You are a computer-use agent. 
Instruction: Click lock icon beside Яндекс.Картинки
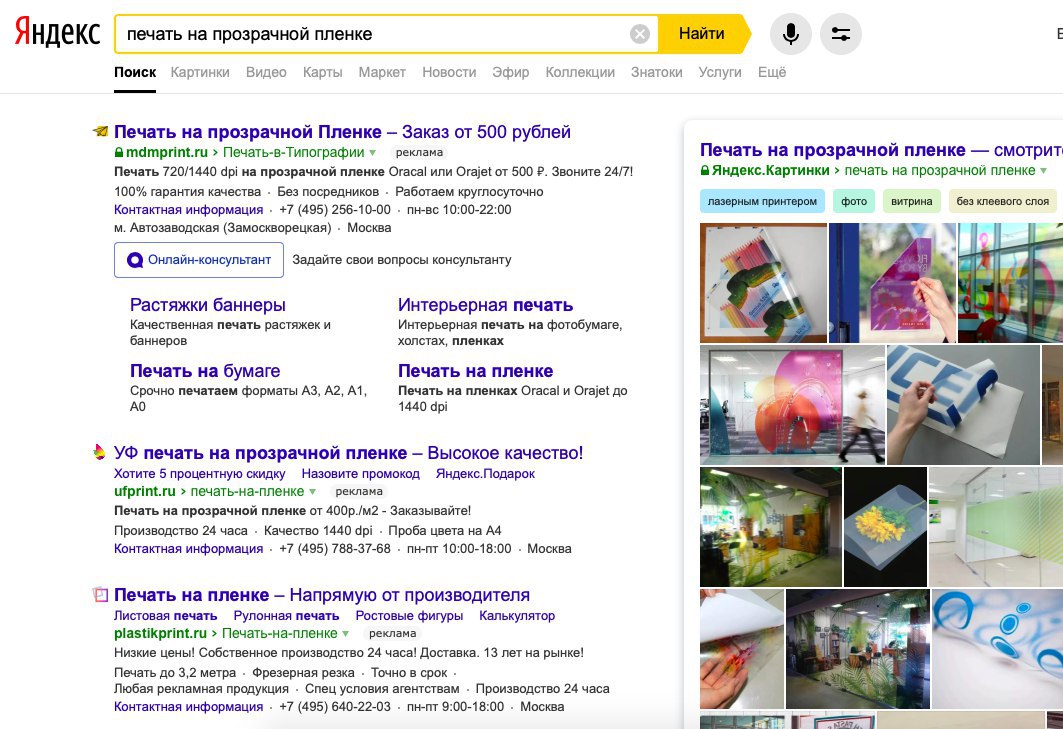705,170
